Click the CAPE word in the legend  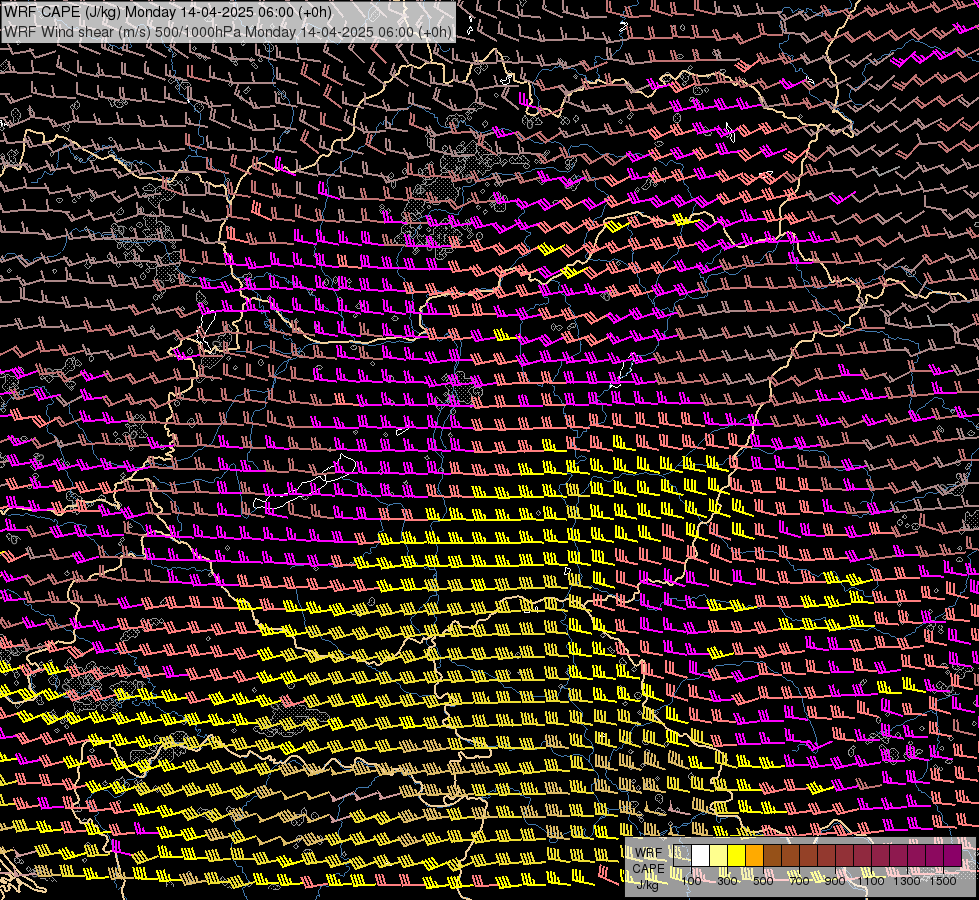pos(648,869)
